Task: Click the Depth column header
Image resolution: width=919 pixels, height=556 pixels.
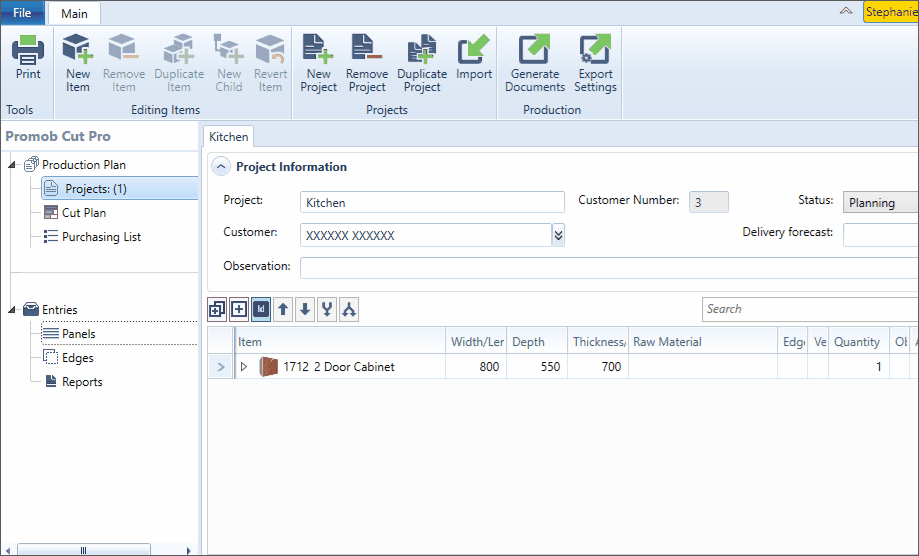Action: coord(537,342)
